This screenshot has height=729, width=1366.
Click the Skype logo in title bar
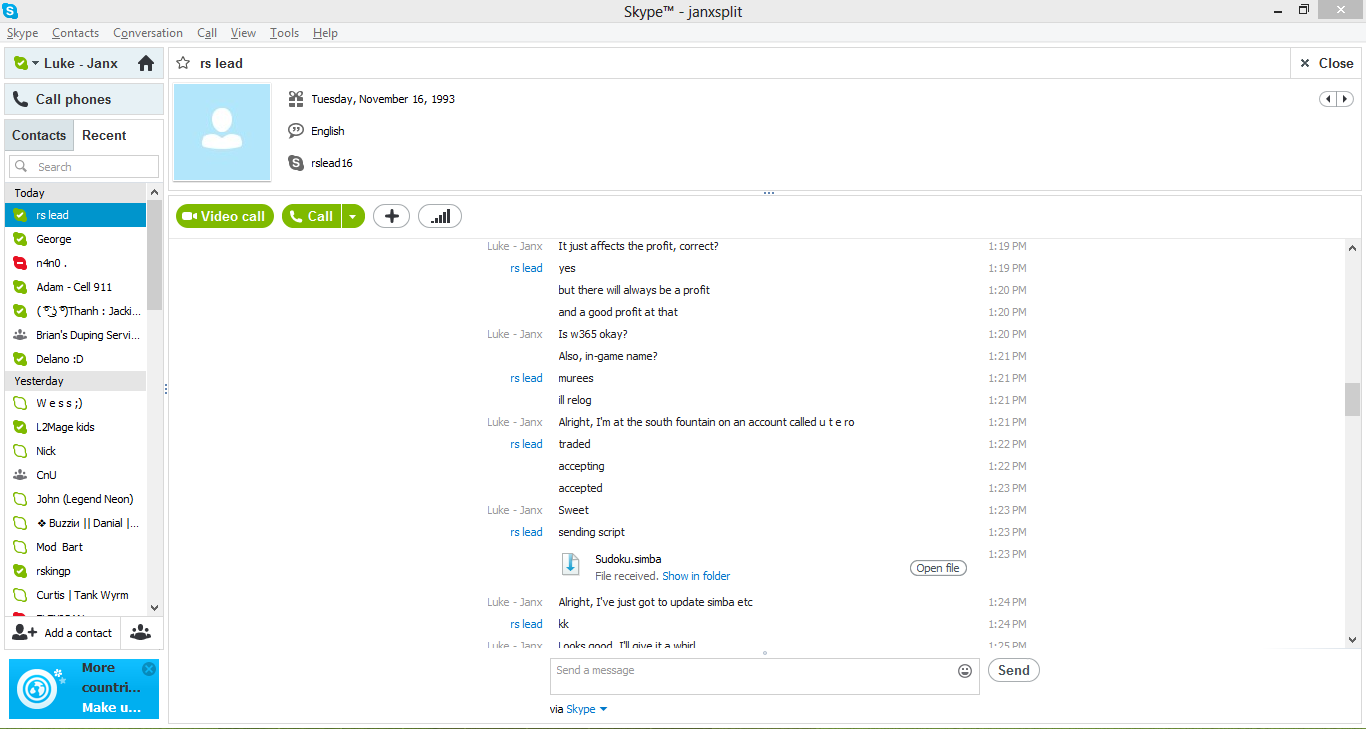pos(10,11)
